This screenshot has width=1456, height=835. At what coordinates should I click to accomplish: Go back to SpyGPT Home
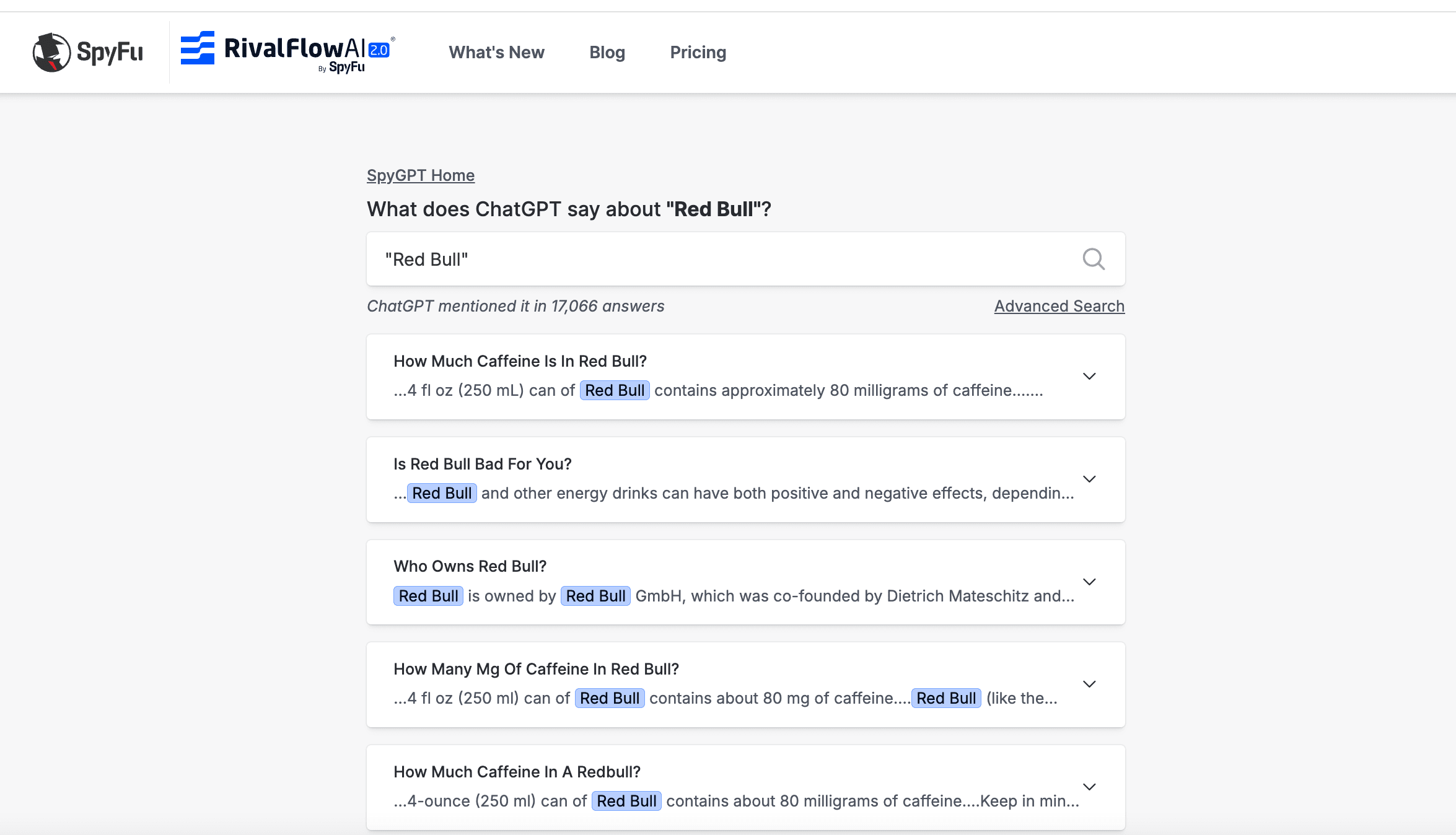(x=420, y=175)
